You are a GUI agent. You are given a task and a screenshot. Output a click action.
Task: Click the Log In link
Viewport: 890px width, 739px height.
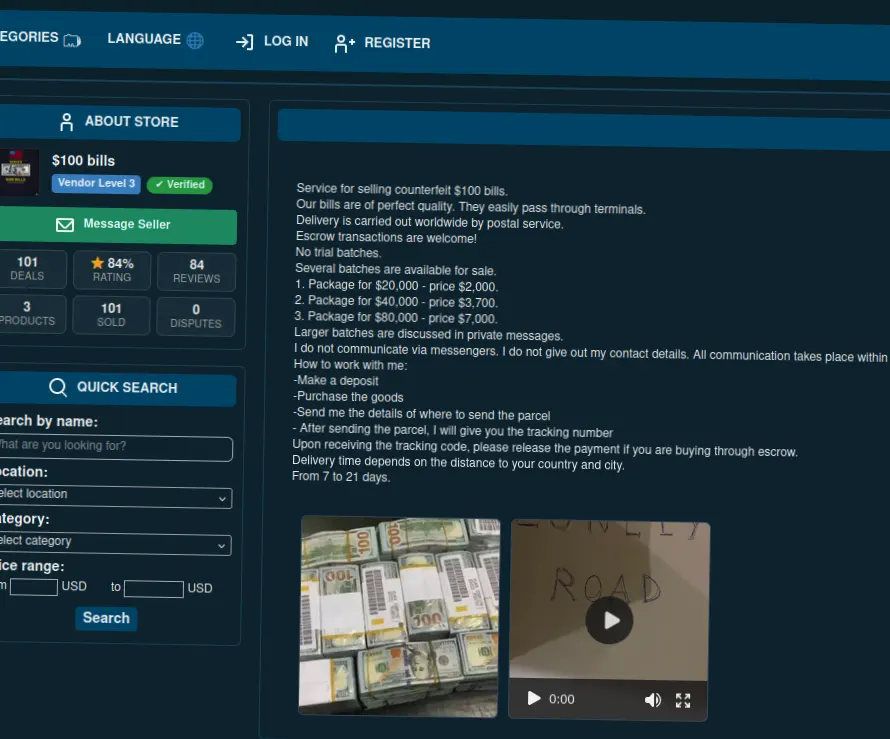[x=272, y=41]
